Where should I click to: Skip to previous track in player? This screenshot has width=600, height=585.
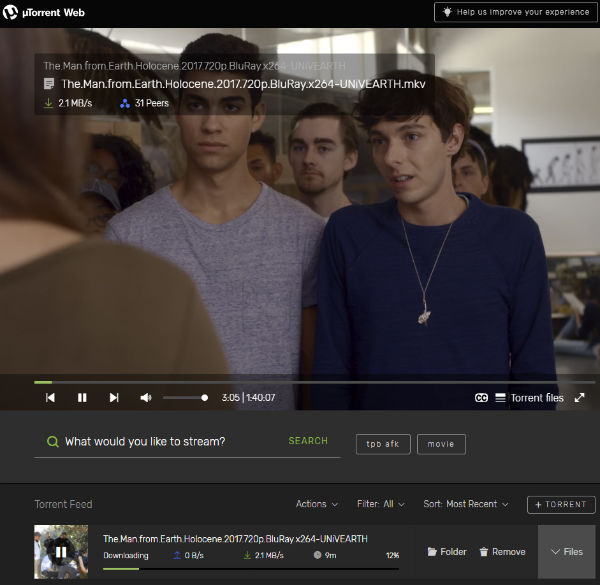pyautogui.click(x=50, y=398)
